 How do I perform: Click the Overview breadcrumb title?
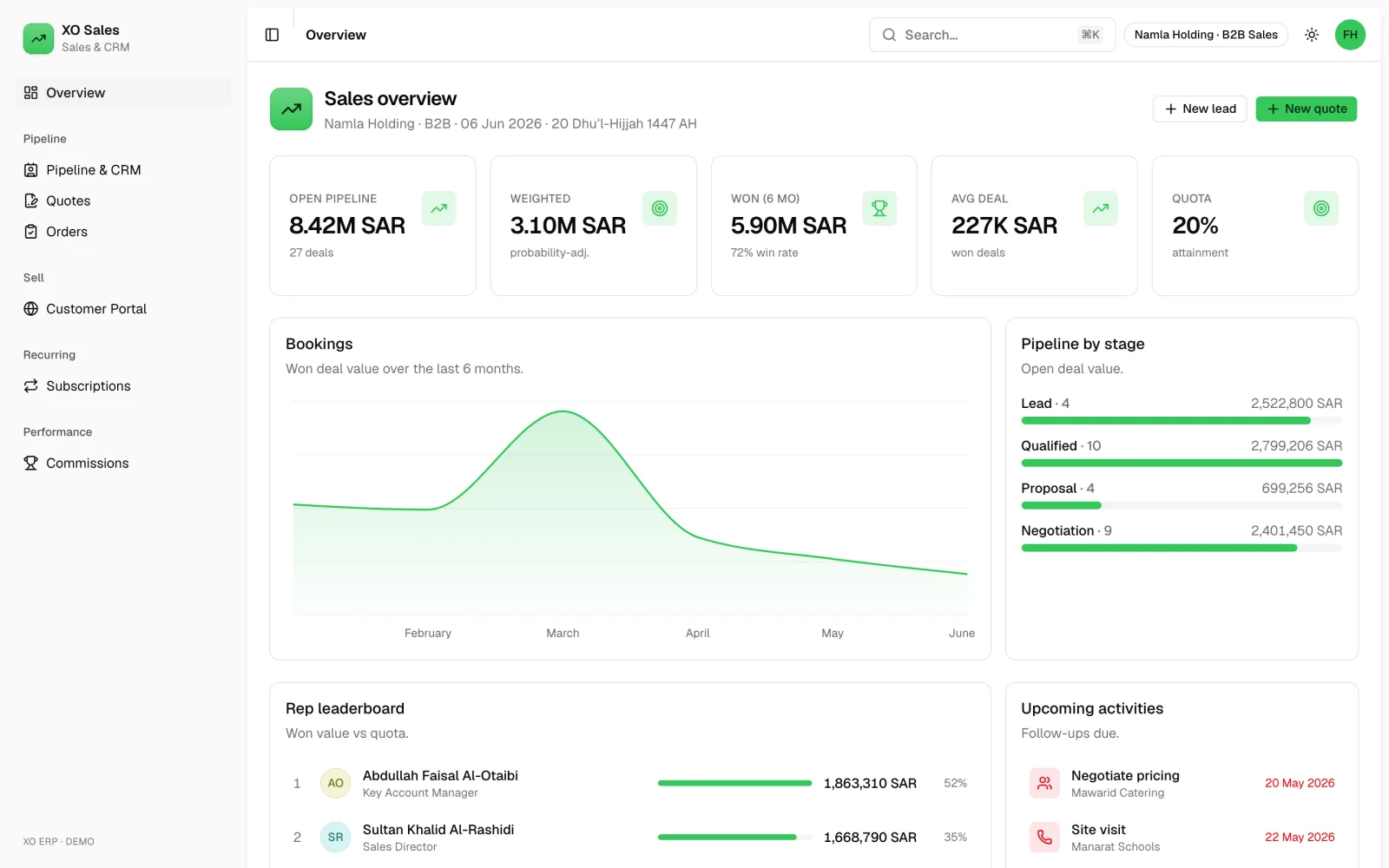point(336,35)
